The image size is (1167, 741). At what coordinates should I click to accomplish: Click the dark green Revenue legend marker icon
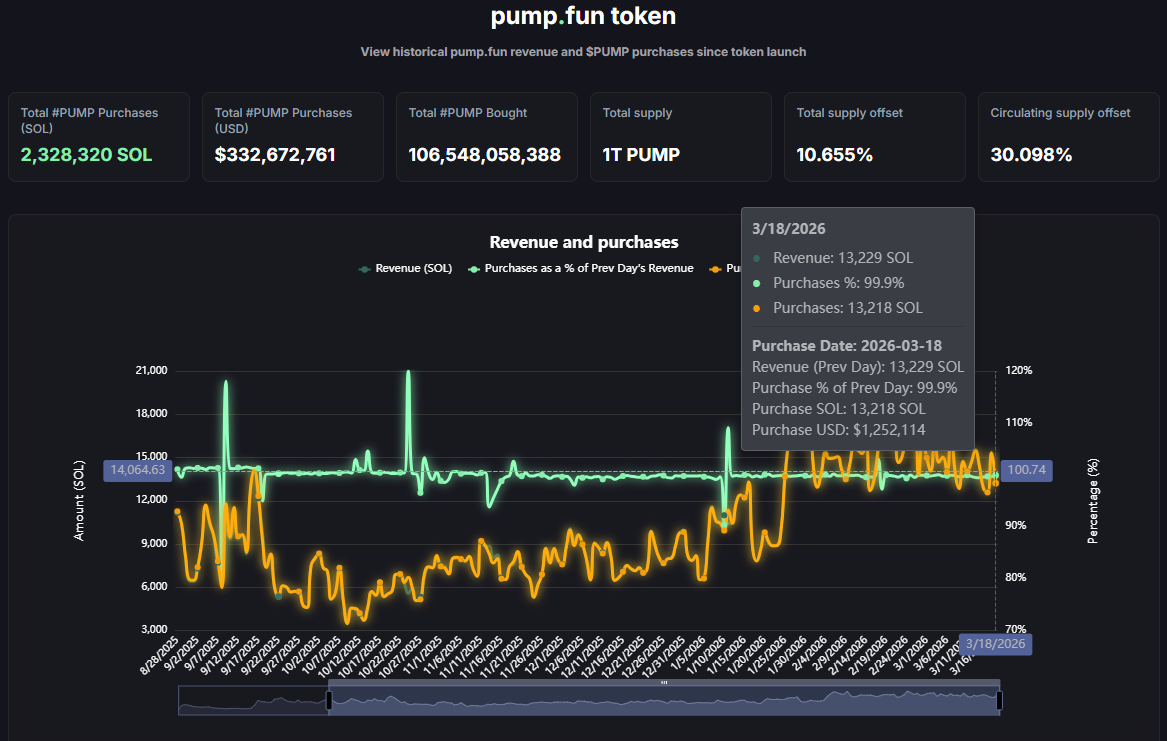[365, 268]
